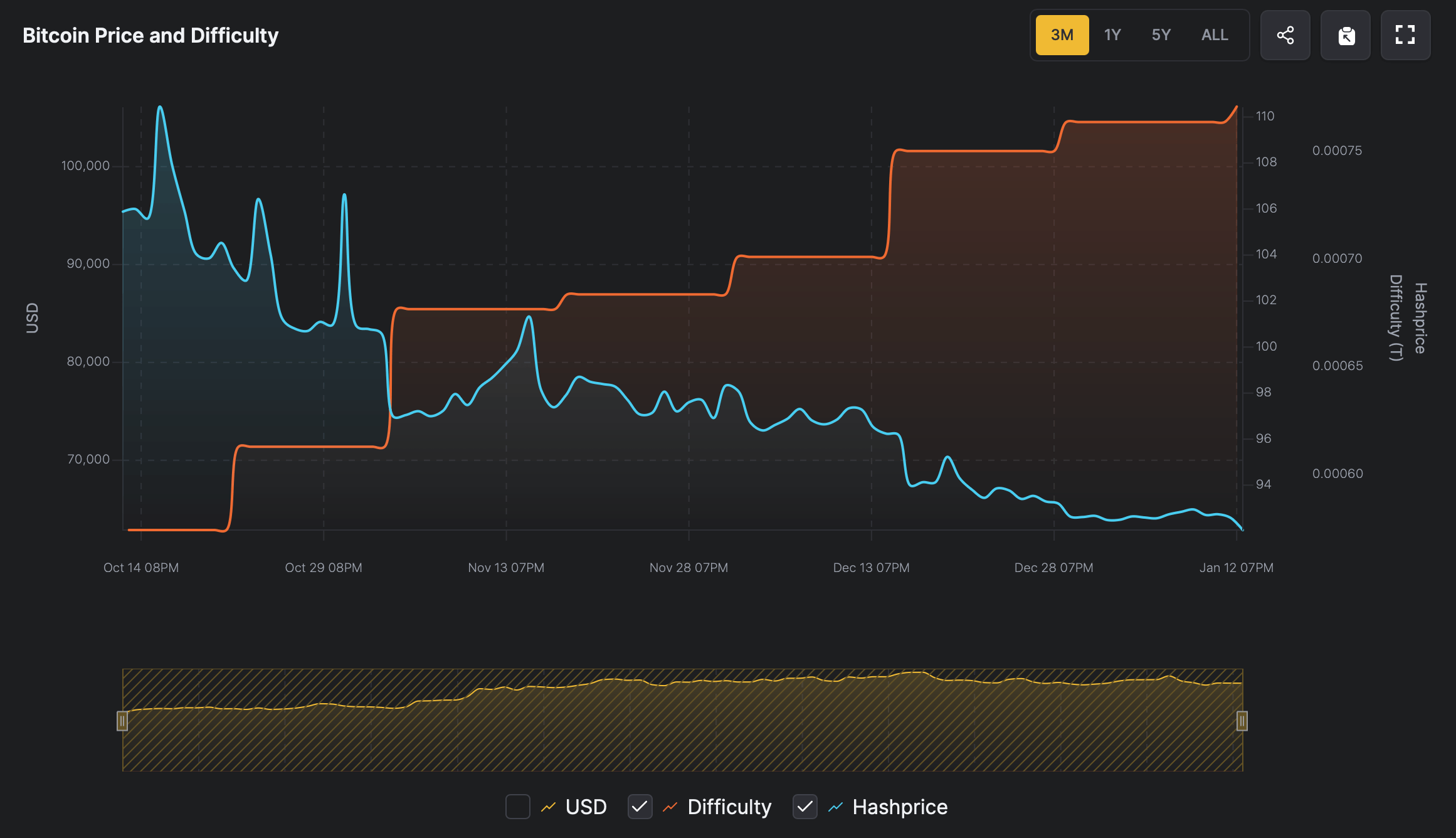Switch to ALL historical data tab

(x=1214, y=34)
